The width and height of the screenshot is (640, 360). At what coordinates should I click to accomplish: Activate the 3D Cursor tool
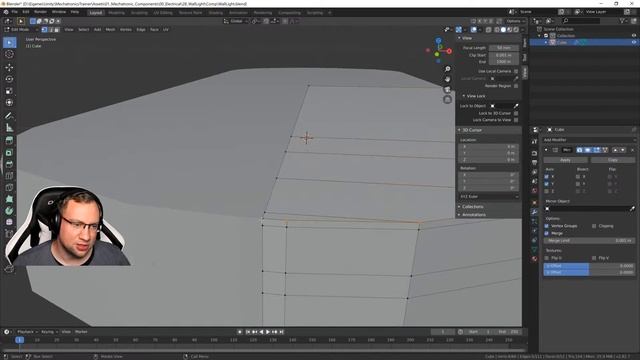click(x=9, y=54)
